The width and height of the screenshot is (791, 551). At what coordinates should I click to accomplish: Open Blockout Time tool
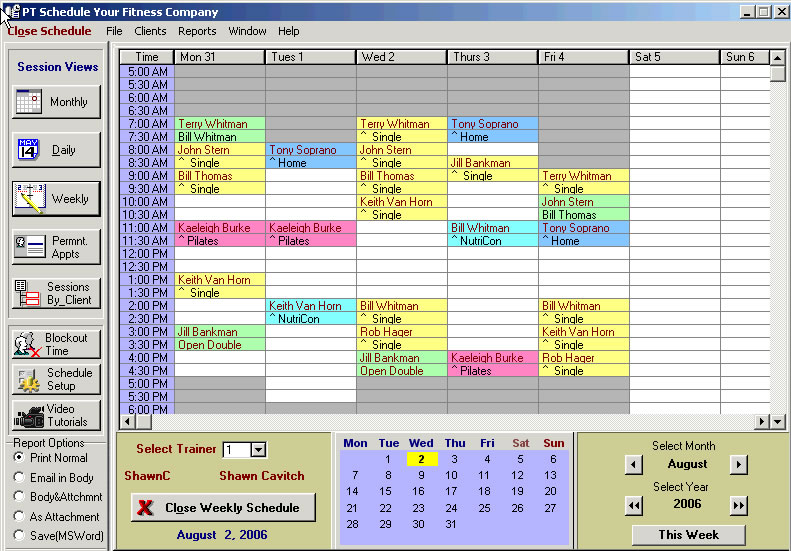pos(57,344)
